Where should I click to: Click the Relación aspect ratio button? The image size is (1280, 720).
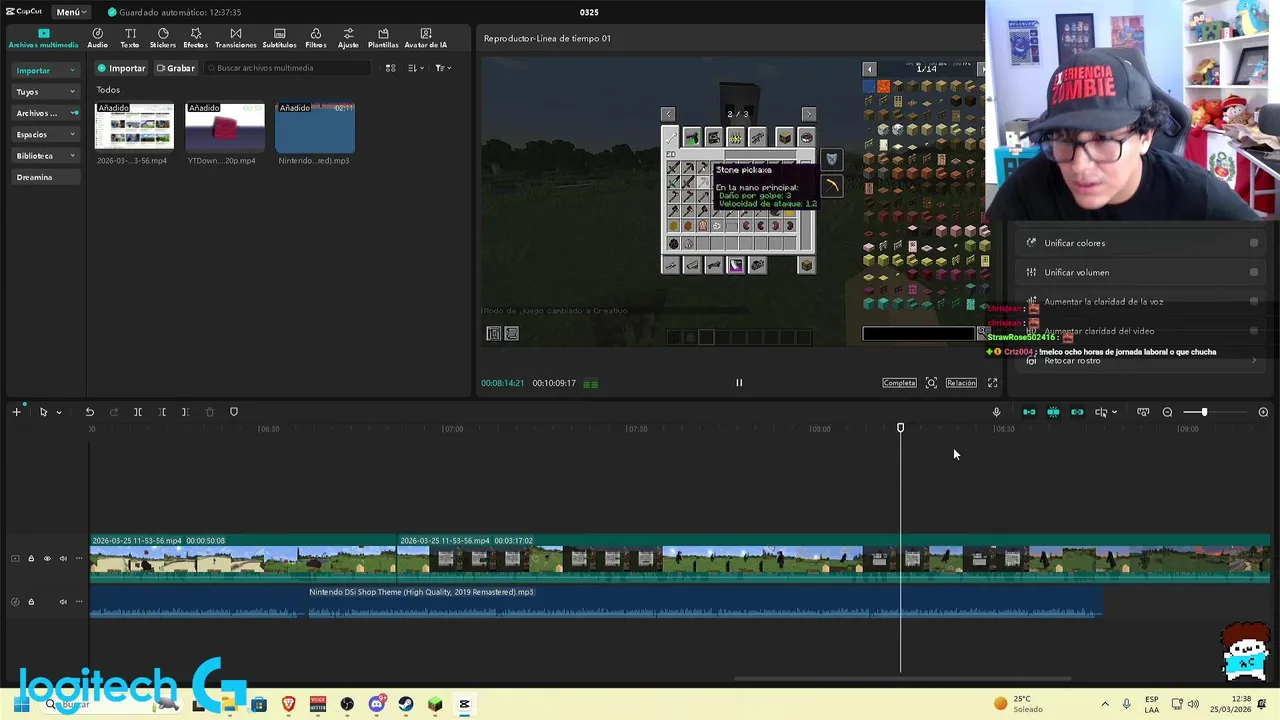(961, 383)
